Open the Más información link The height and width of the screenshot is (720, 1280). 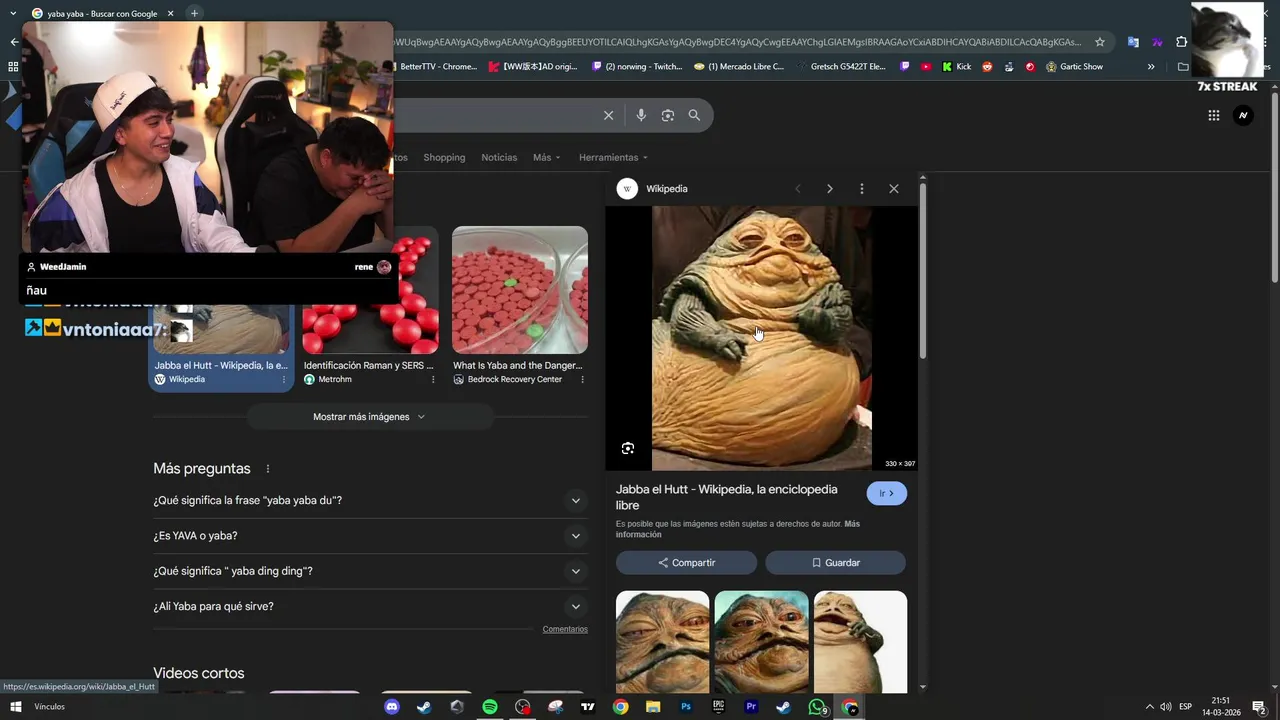point(738,529)
